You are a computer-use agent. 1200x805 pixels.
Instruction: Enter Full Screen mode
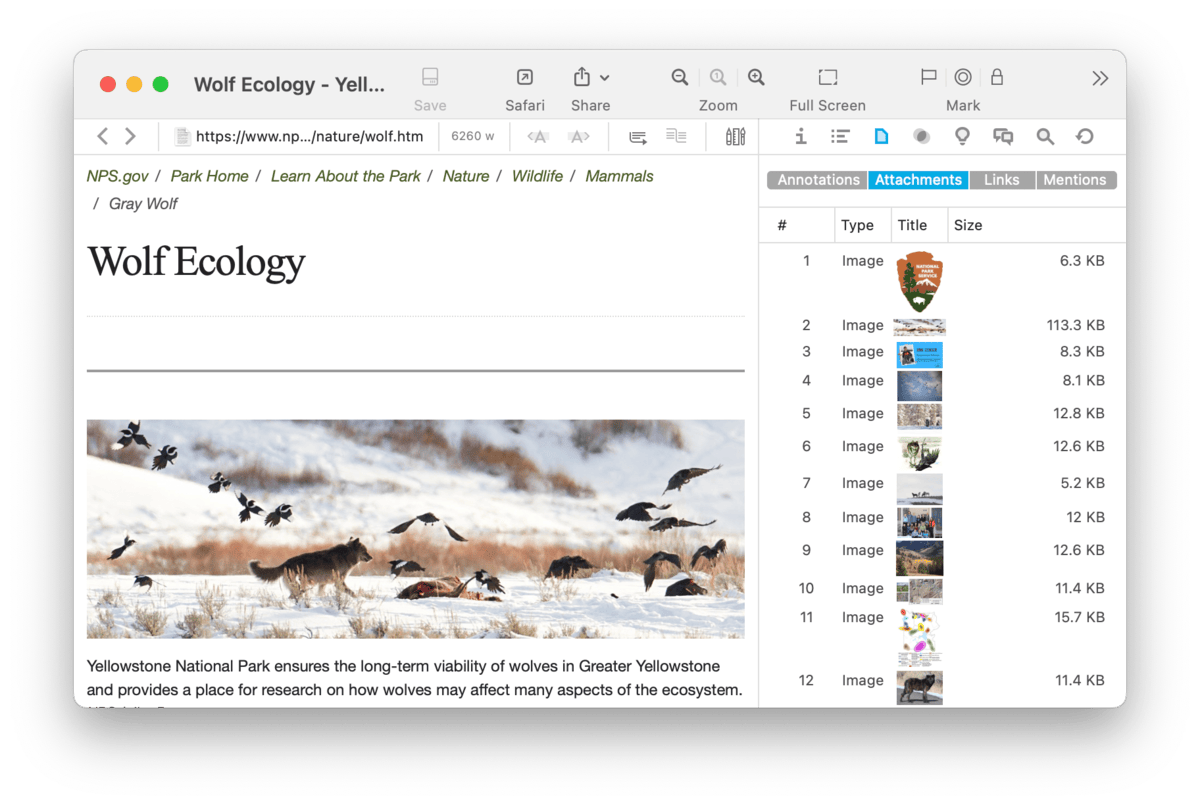click(x=827, y=78)
